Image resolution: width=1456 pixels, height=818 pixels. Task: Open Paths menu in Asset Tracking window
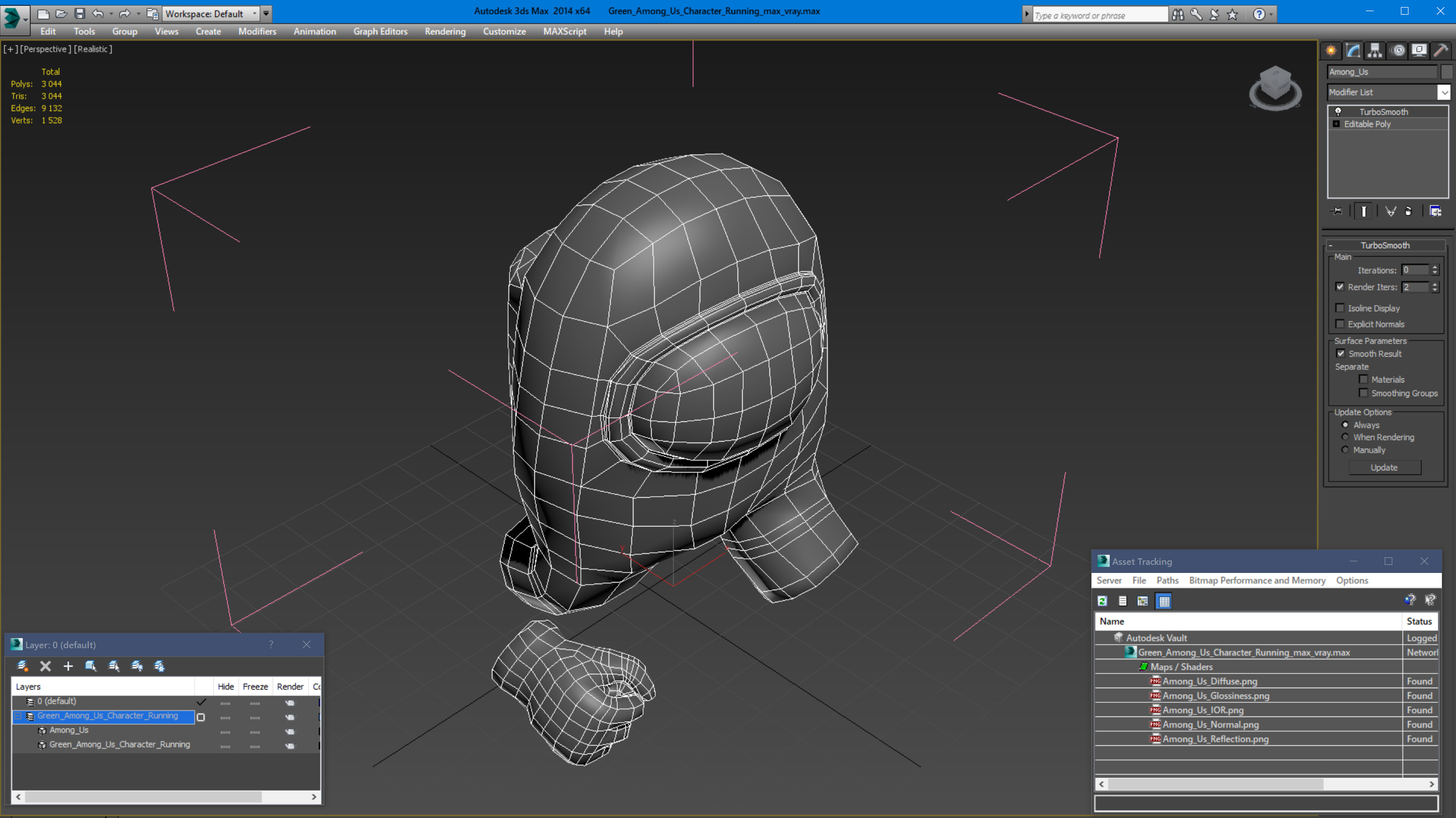click(1168, 580)
